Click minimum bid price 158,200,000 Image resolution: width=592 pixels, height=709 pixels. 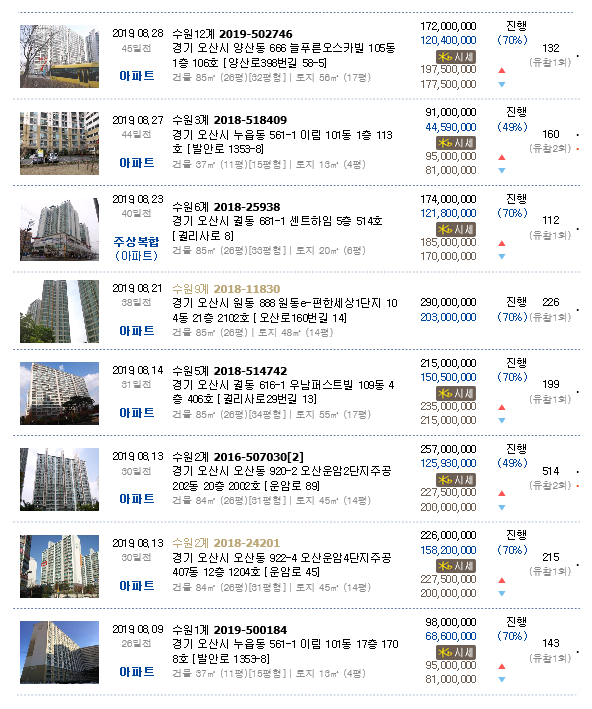(448, 550)
